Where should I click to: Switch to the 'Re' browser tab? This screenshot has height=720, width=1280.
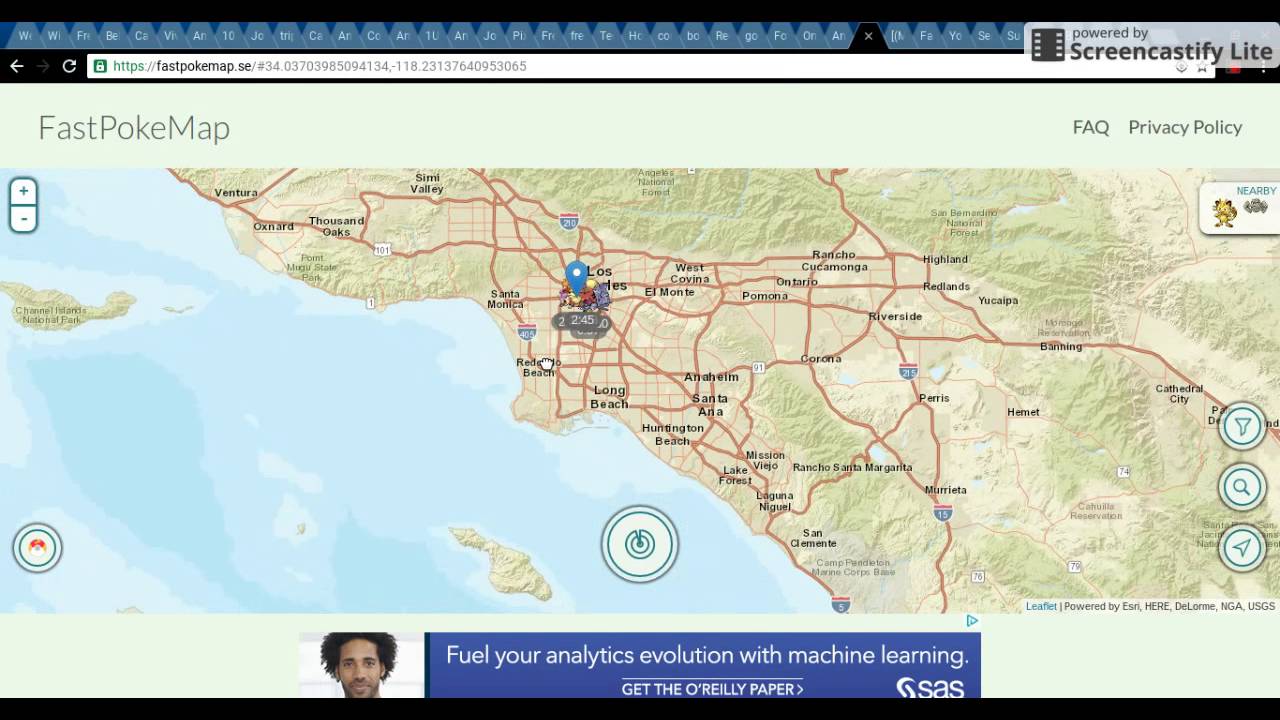click(722, 36)
